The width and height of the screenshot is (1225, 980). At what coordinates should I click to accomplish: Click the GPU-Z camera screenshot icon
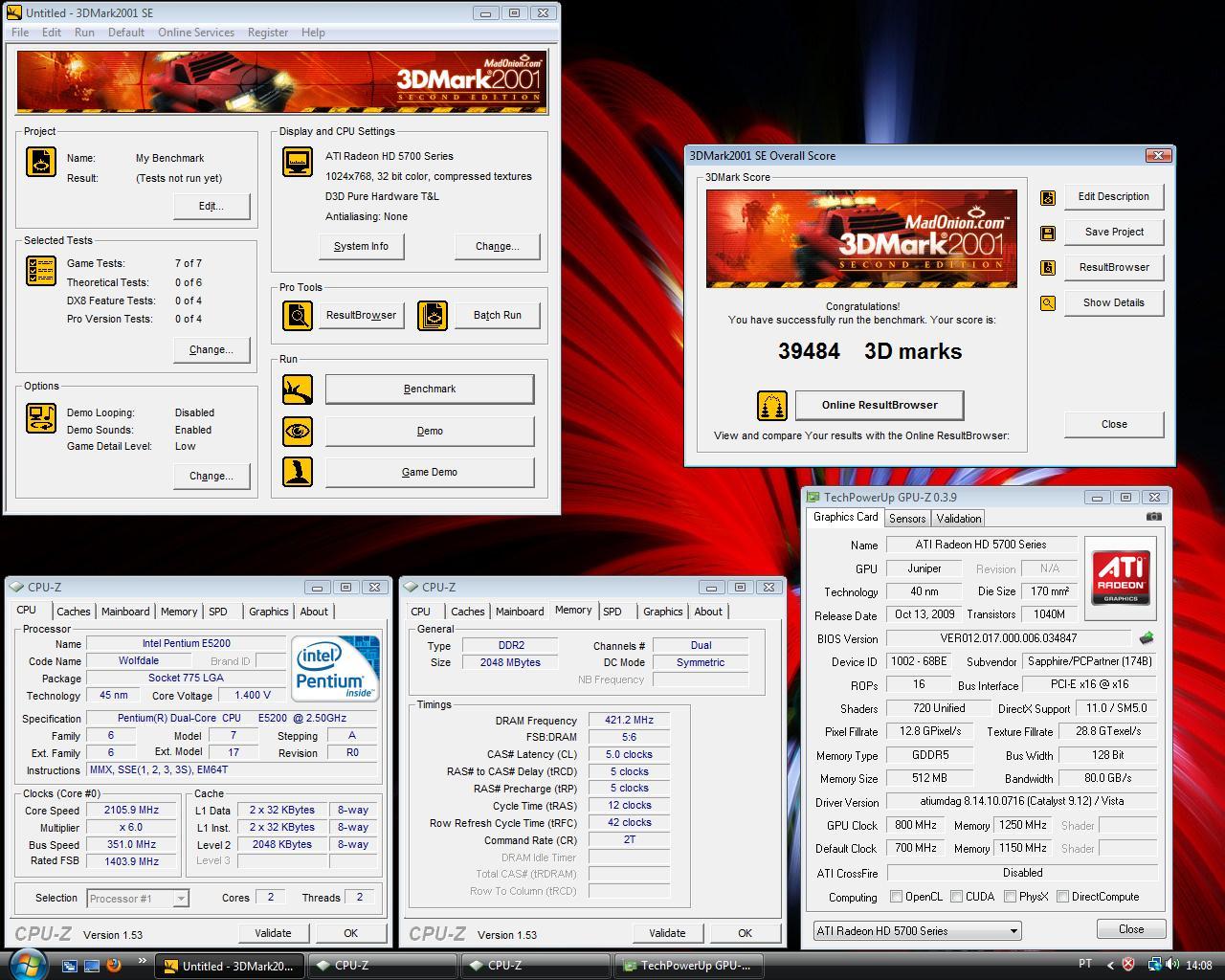[x=1154, y=517]
